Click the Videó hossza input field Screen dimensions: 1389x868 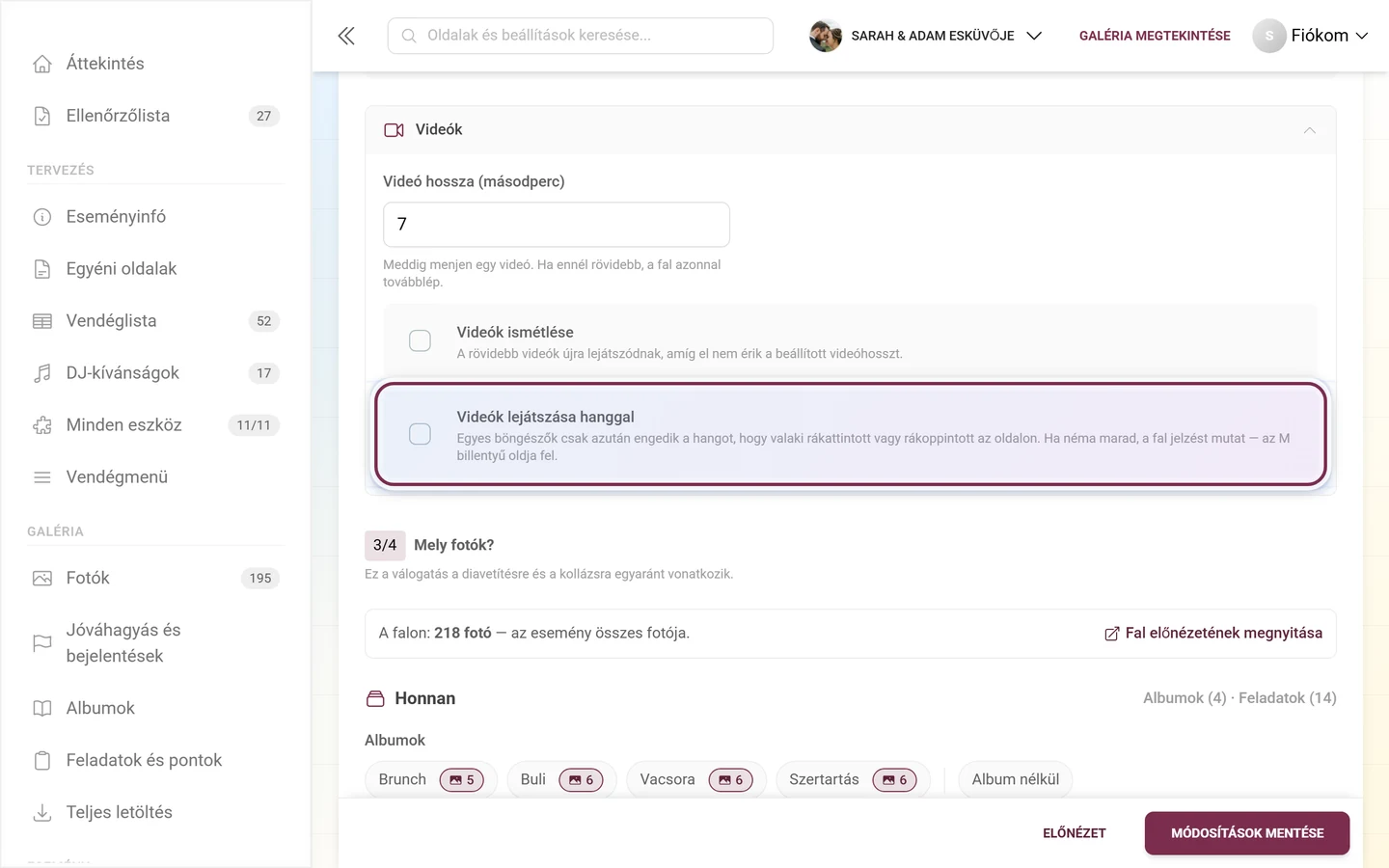557,225
